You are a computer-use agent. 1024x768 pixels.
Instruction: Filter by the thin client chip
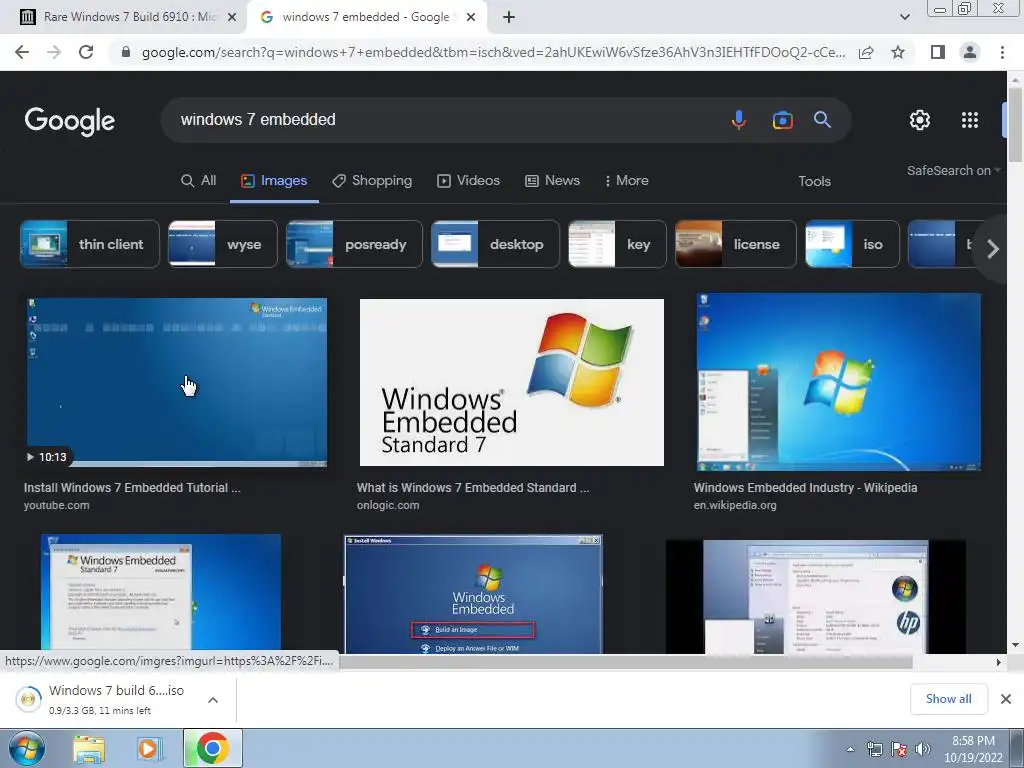click(89, 244)
